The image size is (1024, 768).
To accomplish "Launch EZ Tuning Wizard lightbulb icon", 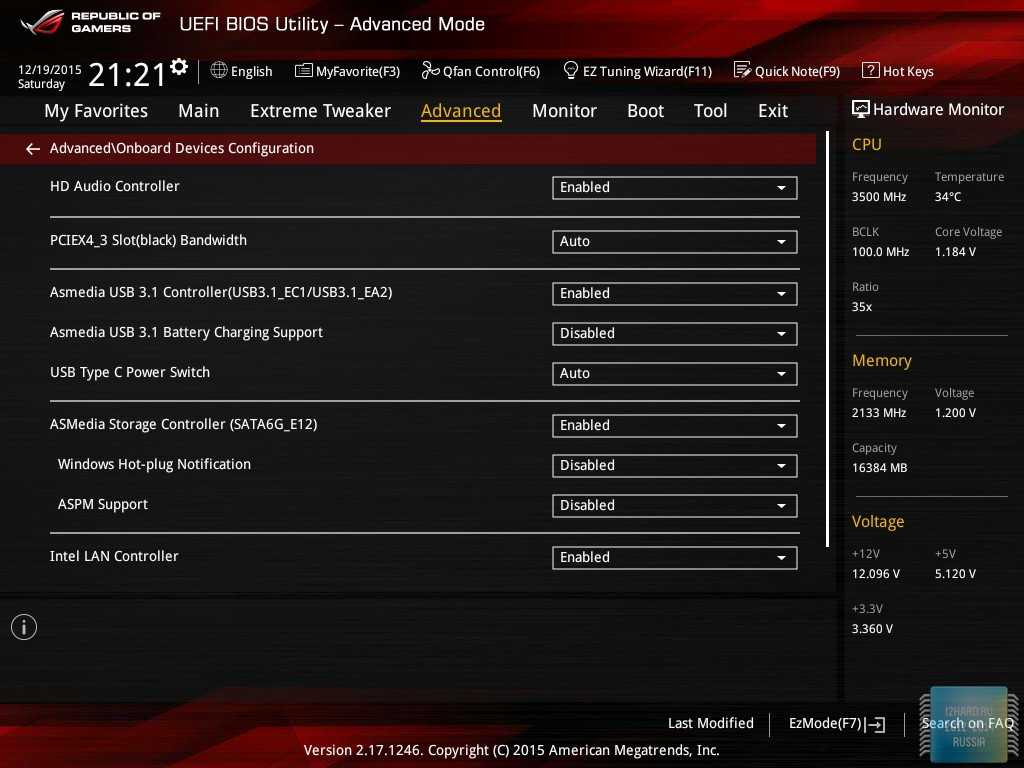I will click(571, 71).
